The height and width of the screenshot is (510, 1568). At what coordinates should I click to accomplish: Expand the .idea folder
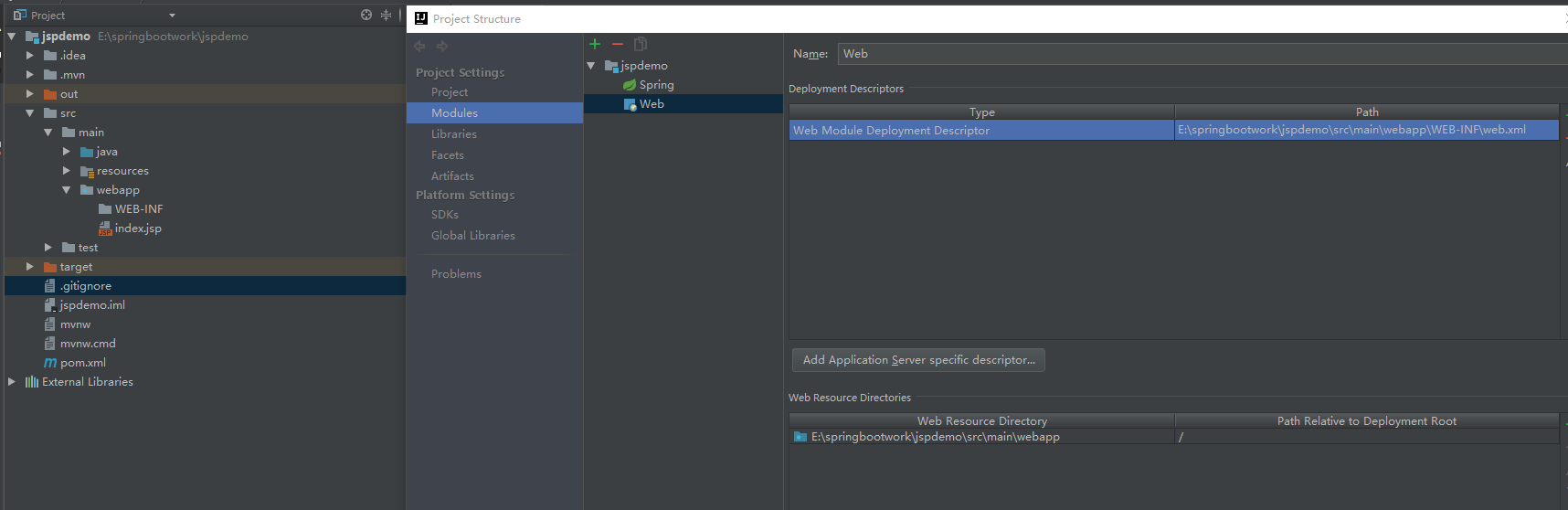(x=30, y=56)
